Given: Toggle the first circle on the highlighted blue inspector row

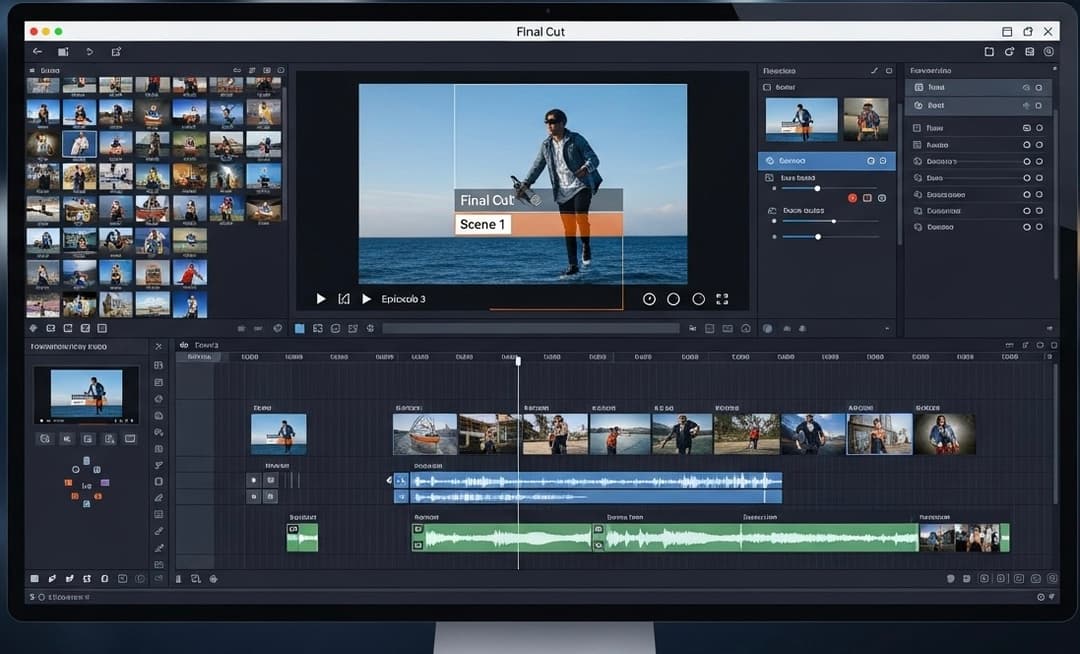Looking at the screenshot, I should pyautogui.click(x=870, y=160).
